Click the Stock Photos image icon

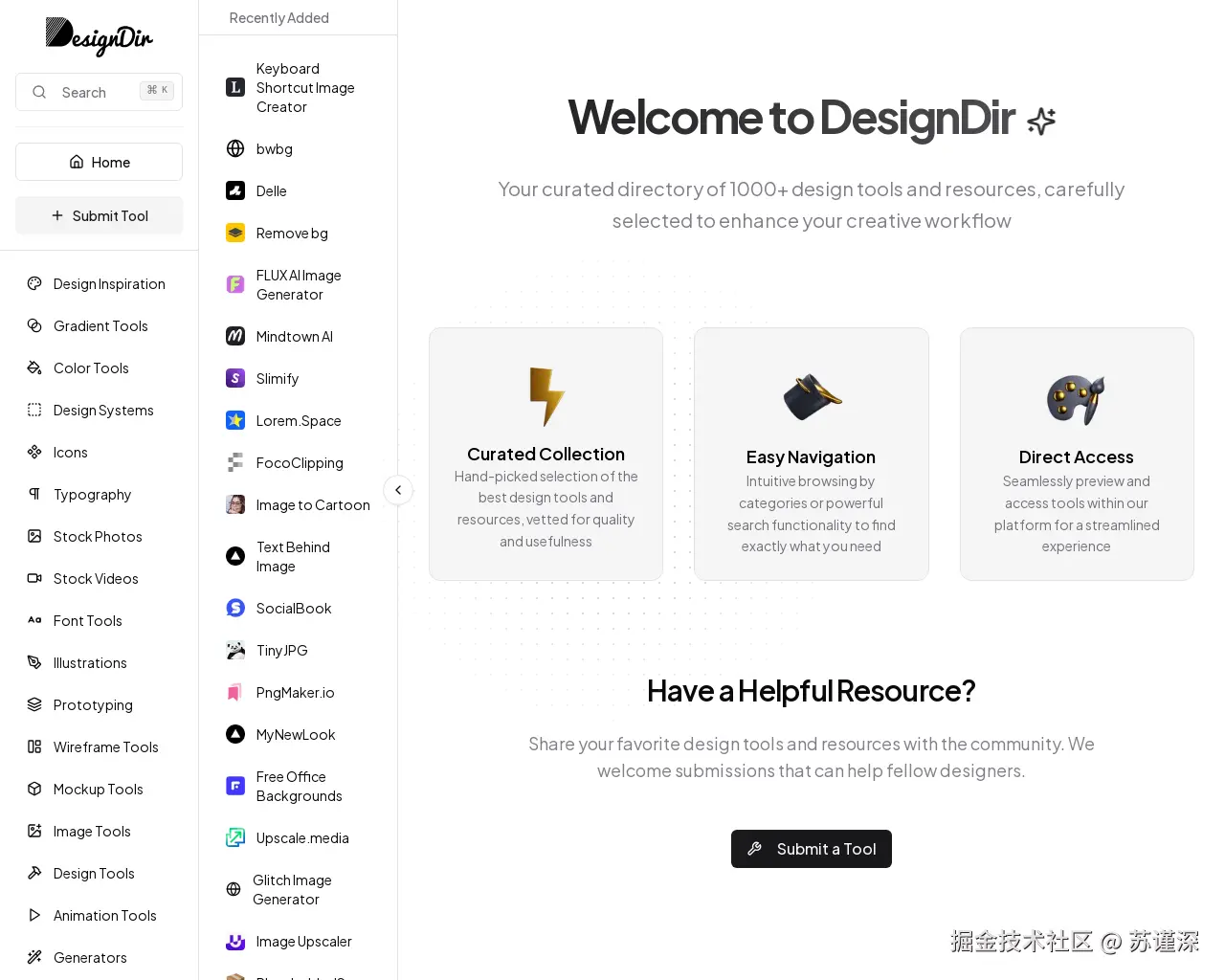(34, 536)
